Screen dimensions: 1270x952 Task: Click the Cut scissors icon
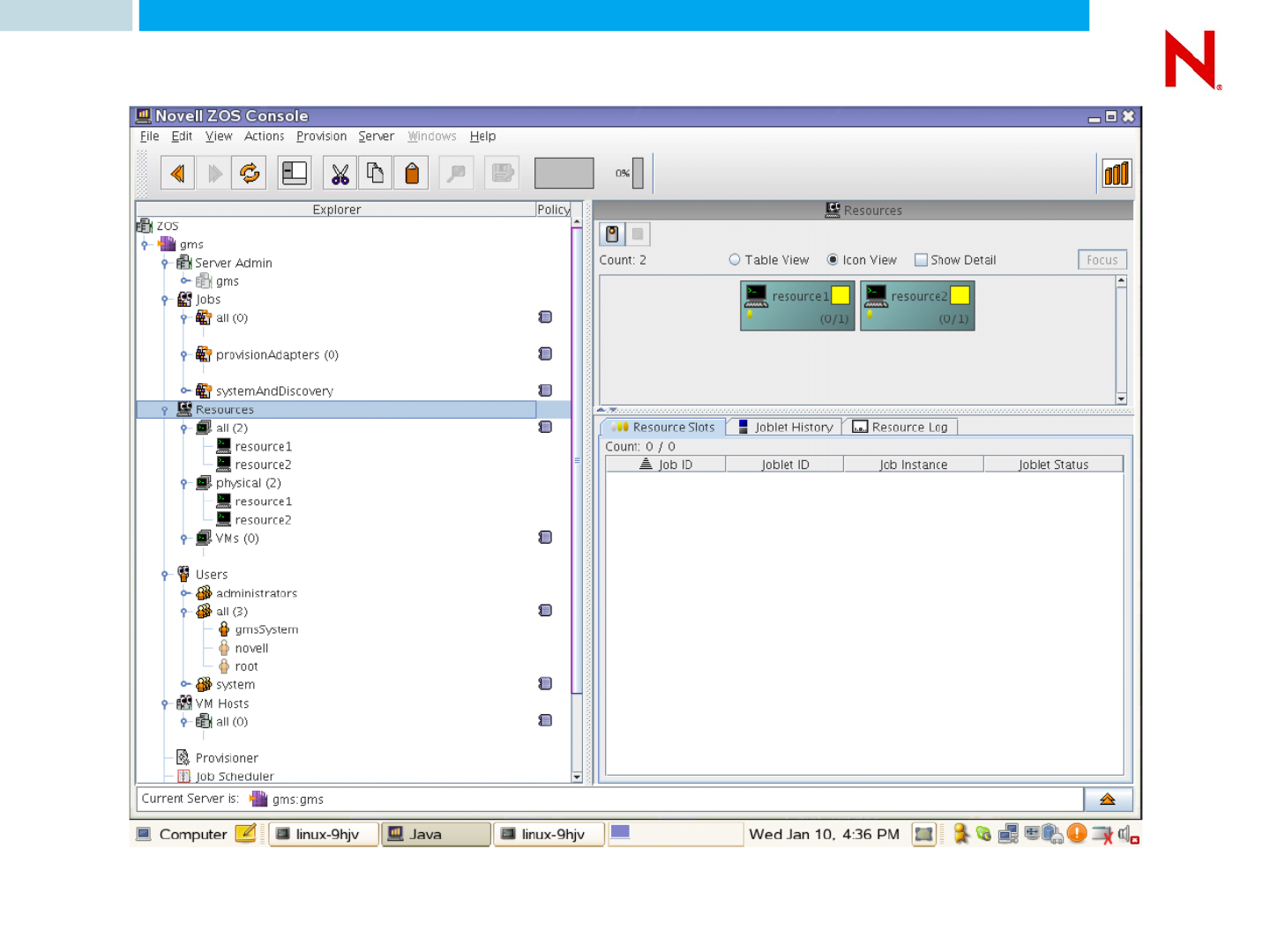click(x=340, y=173)
